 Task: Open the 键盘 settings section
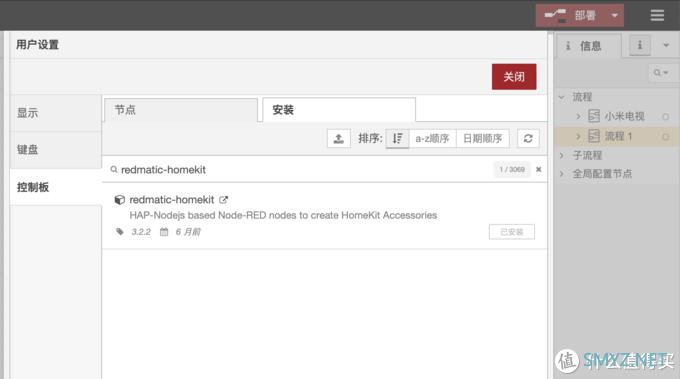click(56, 150)
